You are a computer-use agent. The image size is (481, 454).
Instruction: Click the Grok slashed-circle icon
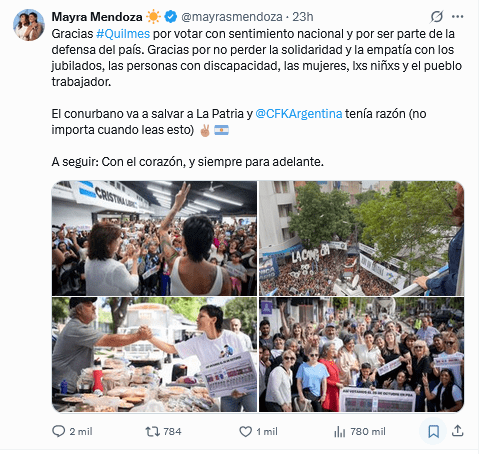pos(437,16)
